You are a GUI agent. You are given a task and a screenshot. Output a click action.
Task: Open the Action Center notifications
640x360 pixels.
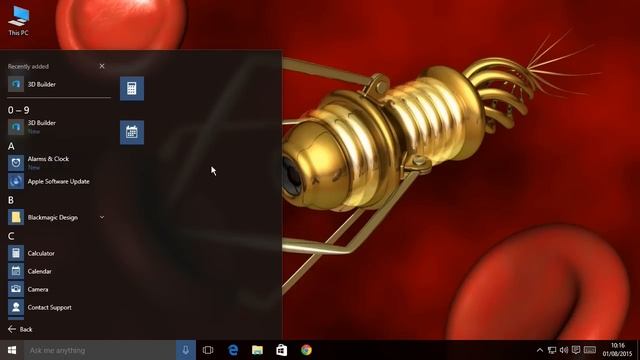point(576,350)
